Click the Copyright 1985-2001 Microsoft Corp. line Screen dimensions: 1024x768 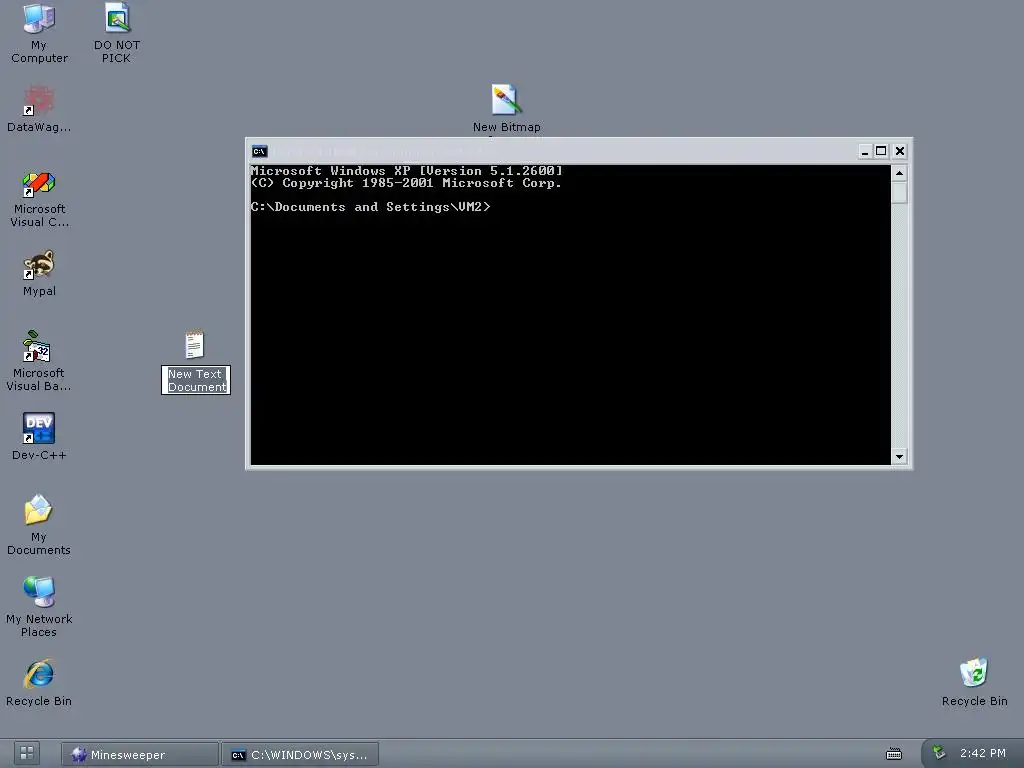[x=406, y=183]
